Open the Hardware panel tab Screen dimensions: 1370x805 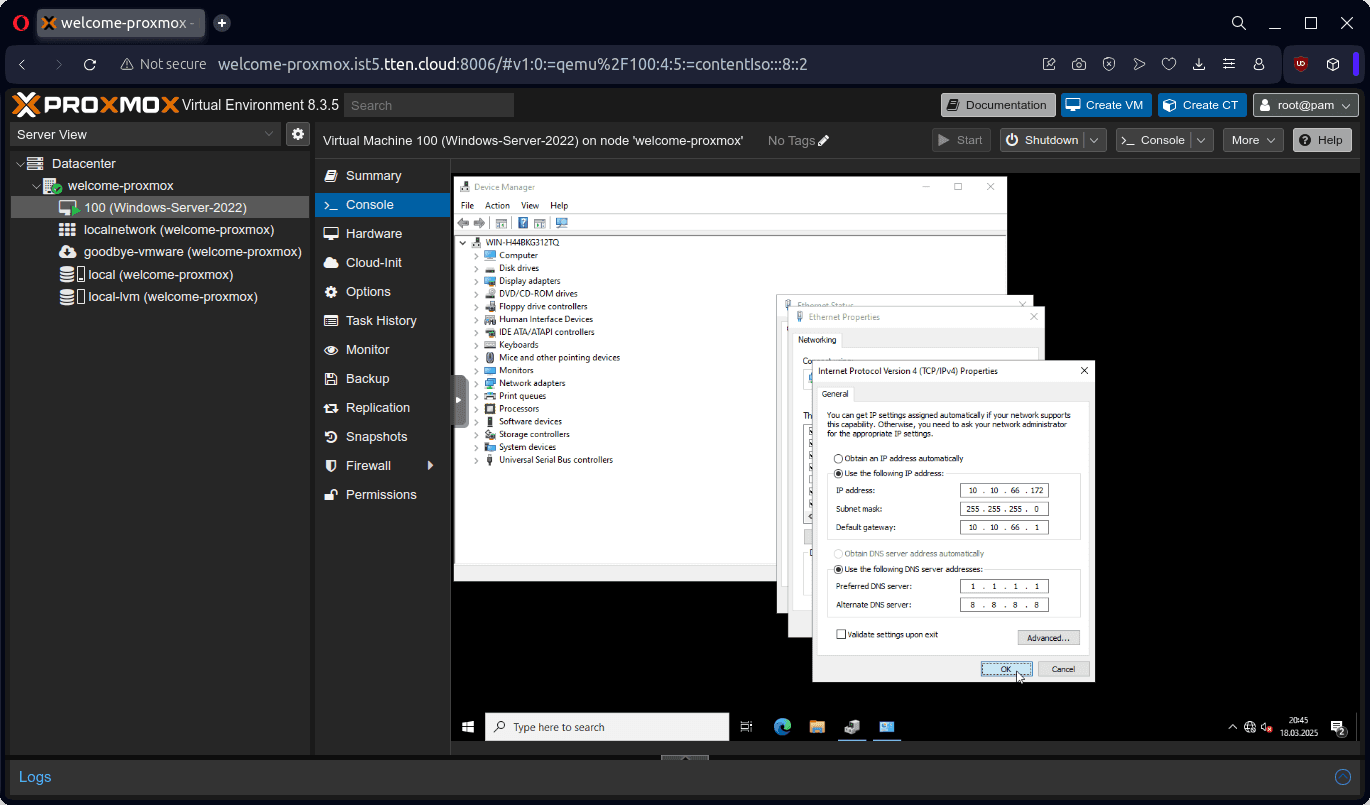382,234
